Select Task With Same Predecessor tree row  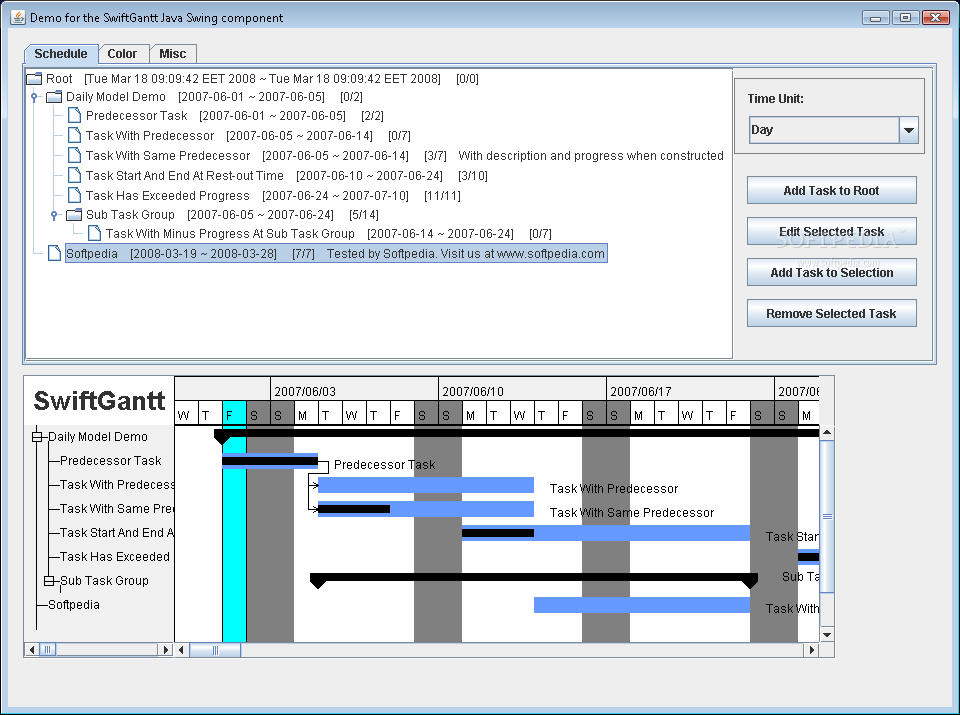pyautogui.click(x=405, y=155)
